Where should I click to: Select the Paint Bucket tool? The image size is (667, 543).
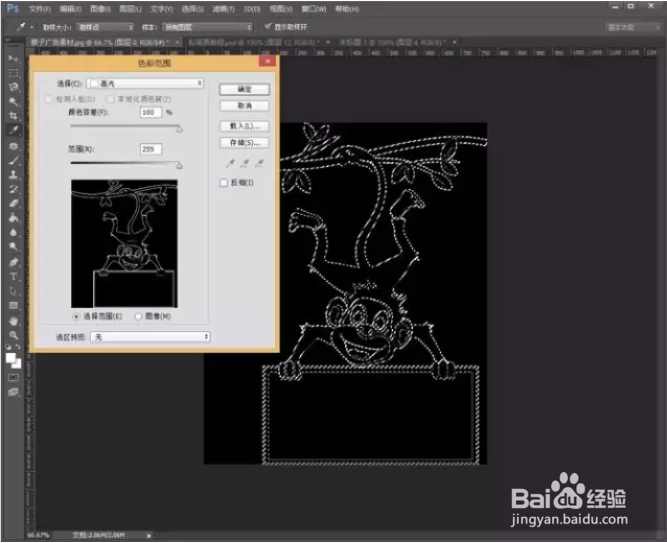point(13,218)
